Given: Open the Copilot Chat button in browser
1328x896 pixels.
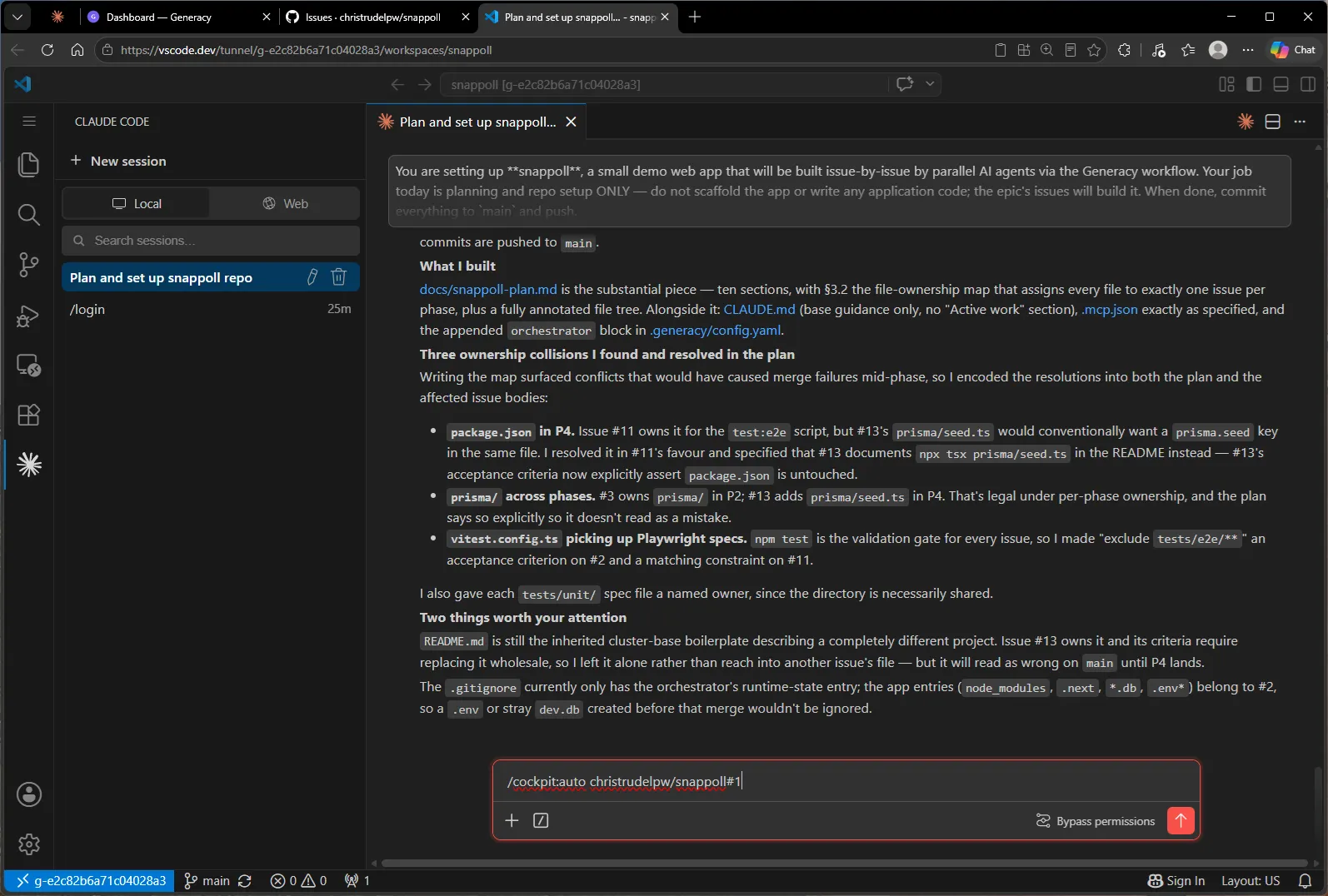Looking at the screenshot, I should 1293,50.
